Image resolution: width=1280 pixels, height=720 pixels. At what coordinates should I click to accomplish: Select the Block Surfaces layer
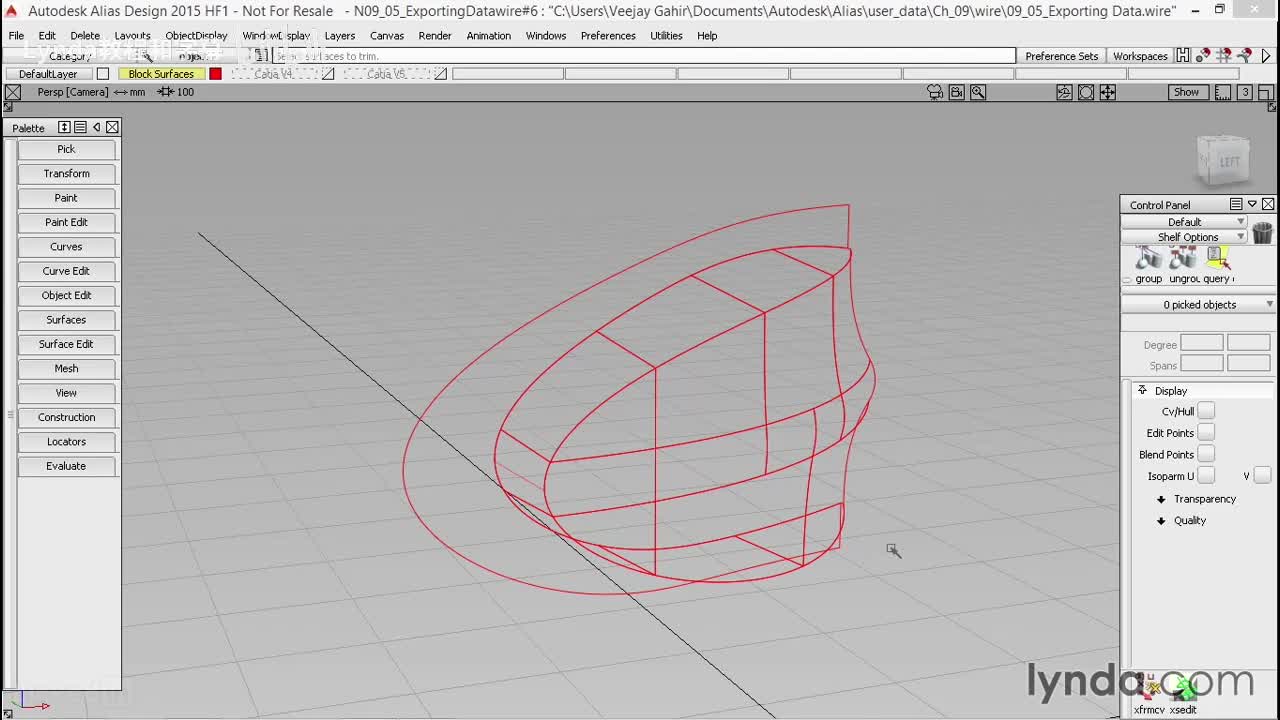pyautogui.click(x=161, y=74)
